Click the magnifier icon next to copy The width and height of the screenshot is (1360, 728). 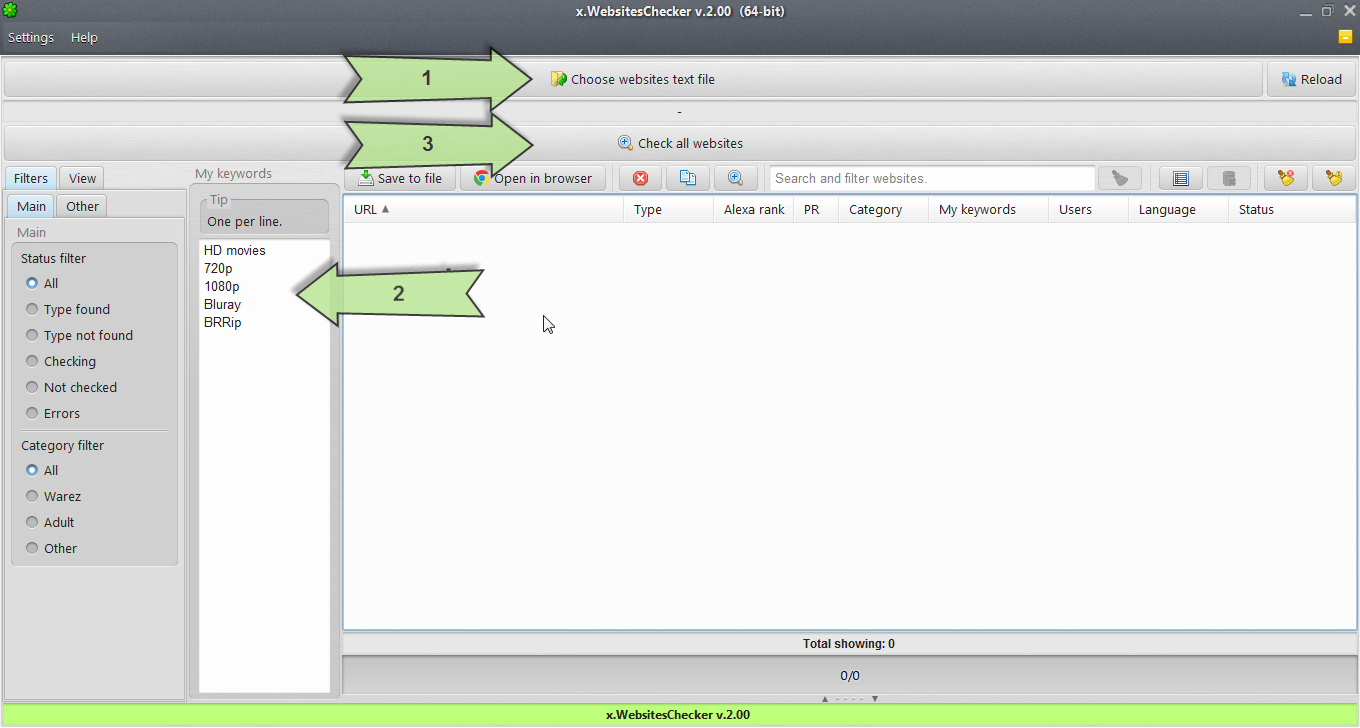point(735,178)
